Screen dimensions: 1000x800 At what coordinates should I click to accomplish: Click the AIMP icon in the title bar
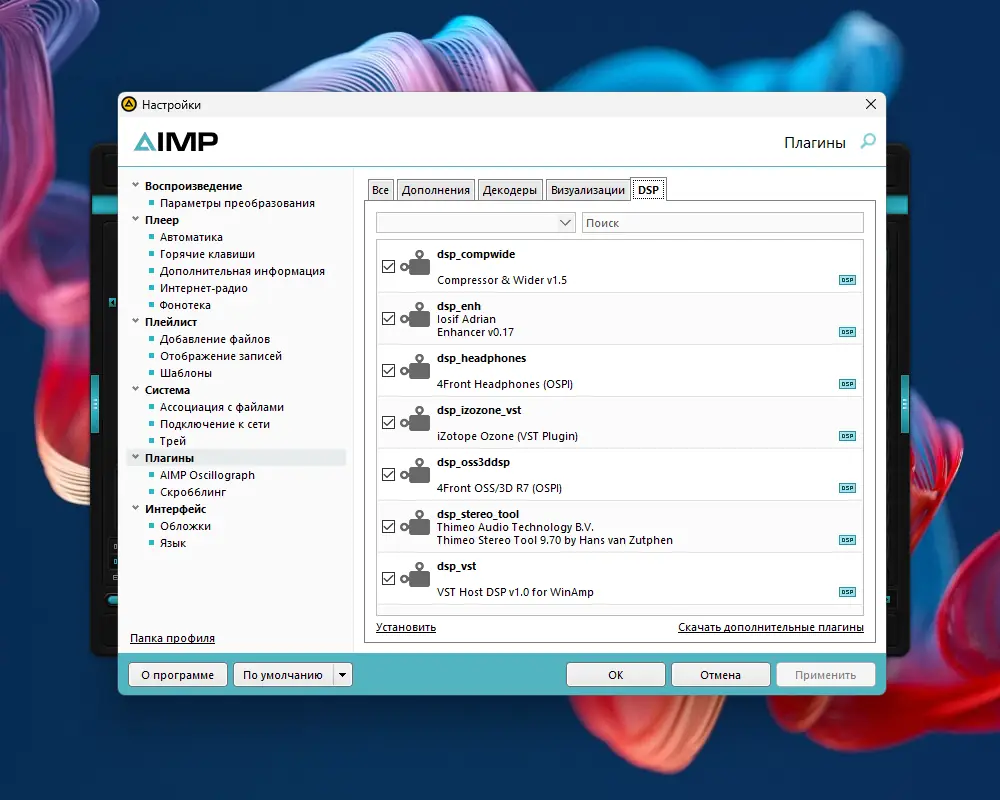click(129, 104)
